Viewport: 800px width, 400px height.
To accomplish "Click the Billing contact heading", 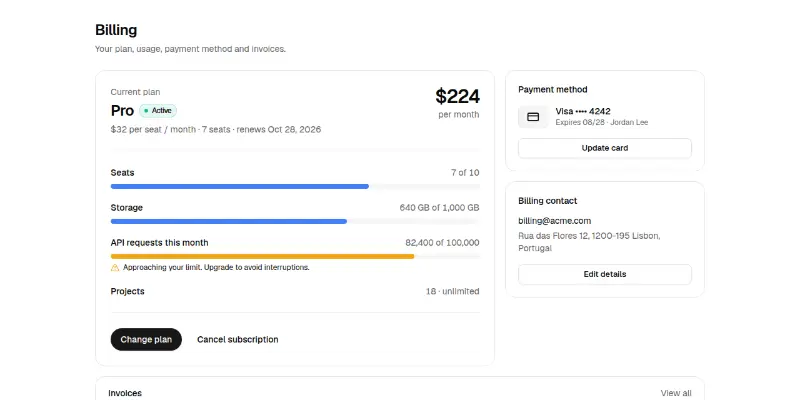I will point(547,201).
